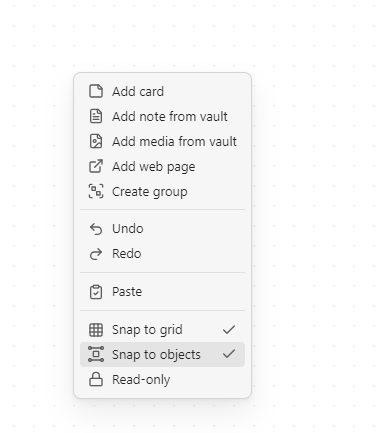Click the Snap to objects alignment icon
Image resolution: width=380 pixels, height=433 pixels.
pyautogui.click(x=96, y=354)
